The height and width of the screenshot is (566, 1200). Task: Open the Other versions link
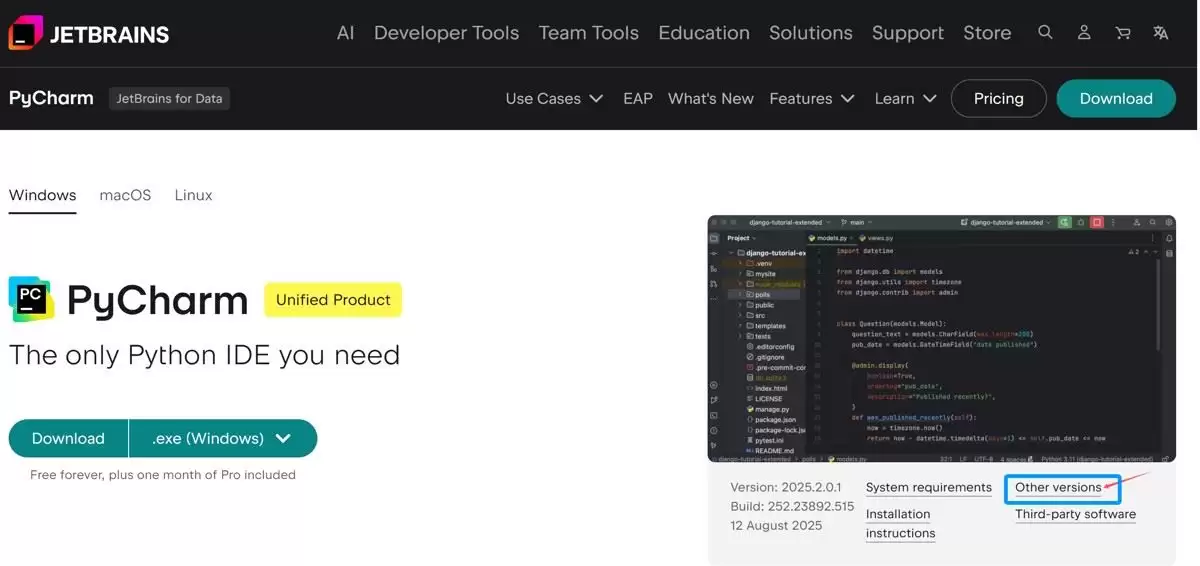pyautogui.click(x=1058, y=487)
